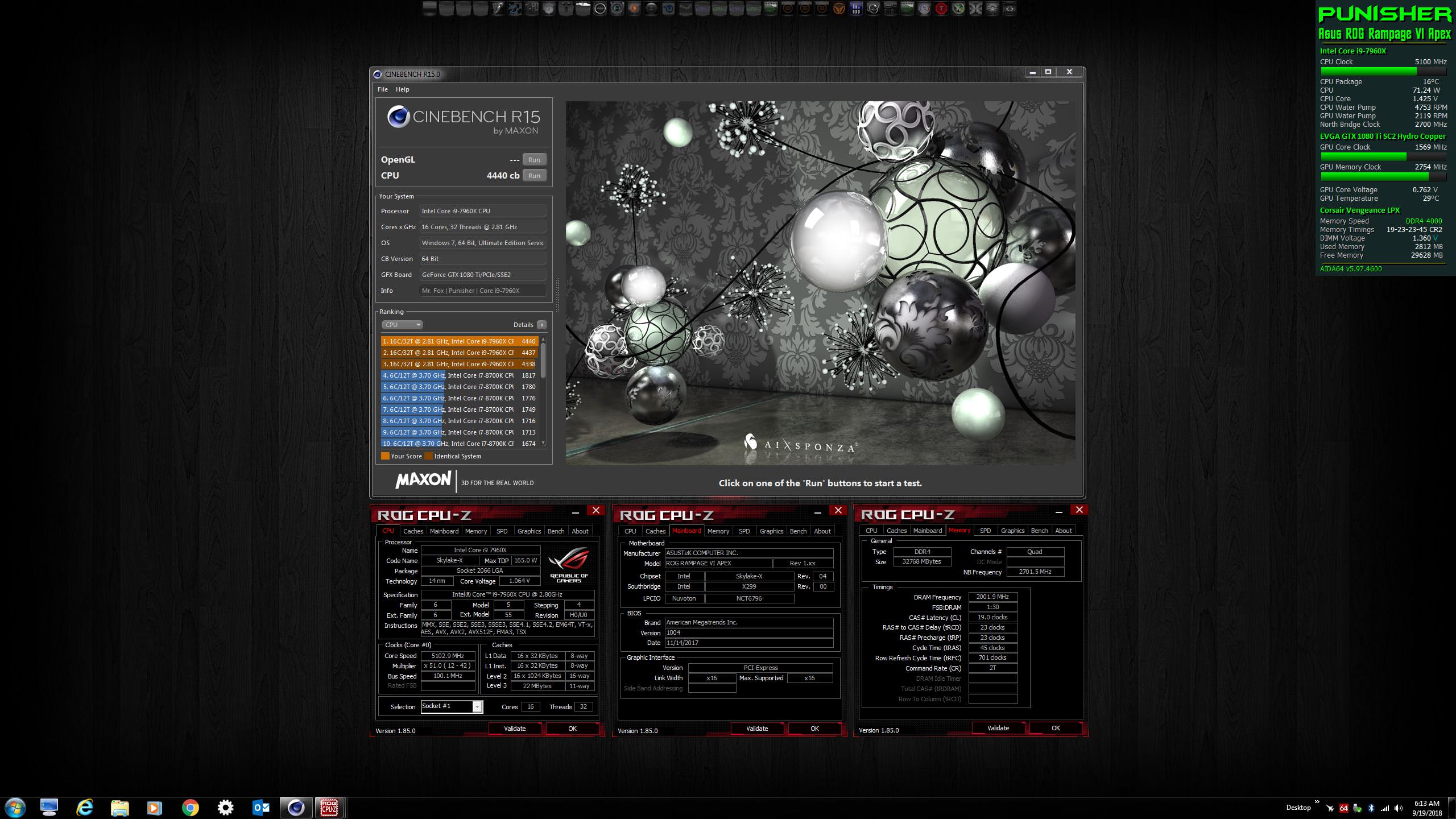Click the network signal bars tray icon
This screenshot has height=819, width=1456.
click(x=1384, y=808)
